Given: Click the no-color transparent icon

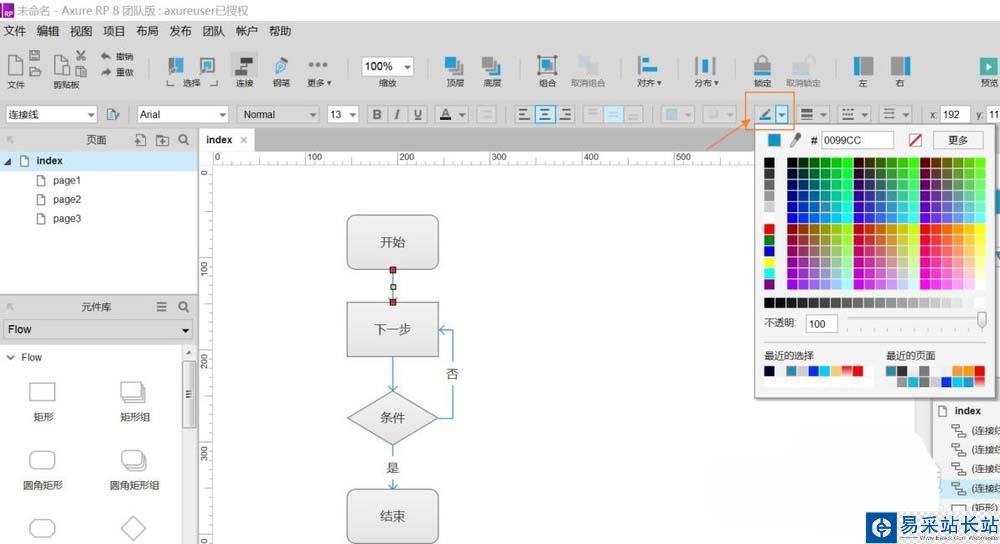Looking at the screenshot, I should (x=914, y=140).
